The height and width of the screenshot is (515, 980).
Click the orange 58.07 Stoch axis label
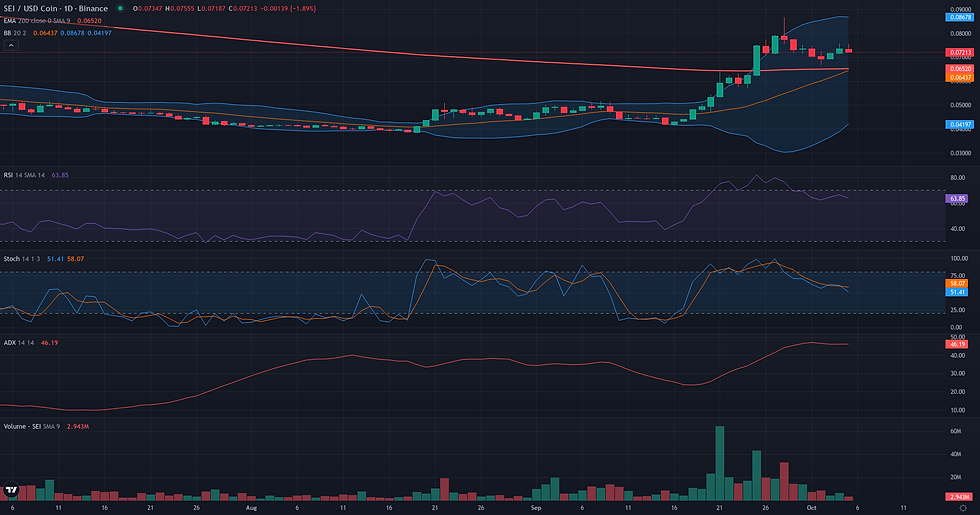pos(957,283)
